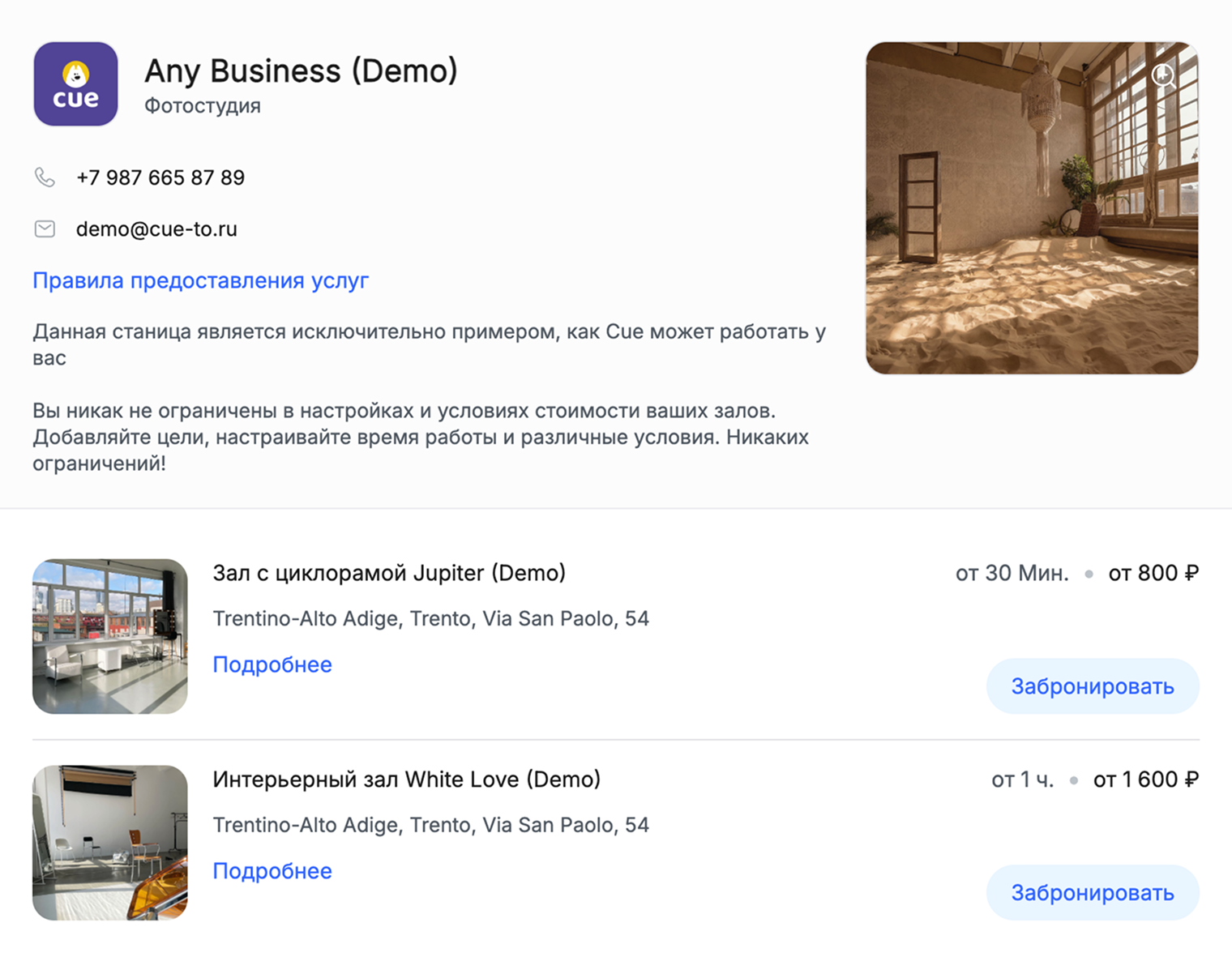The width and height of the screenshot is (1232, 974).
Task: Click the Jupiter hall address line
Action: click(x=431, y=619)
